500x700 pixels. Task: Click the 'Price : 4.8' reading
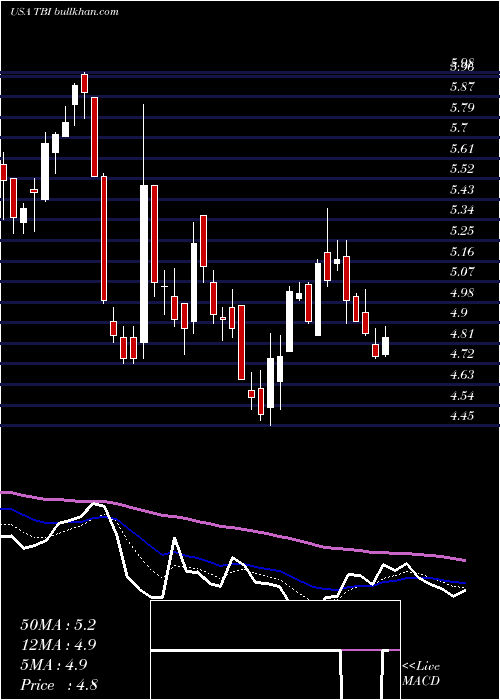point(59,685)
